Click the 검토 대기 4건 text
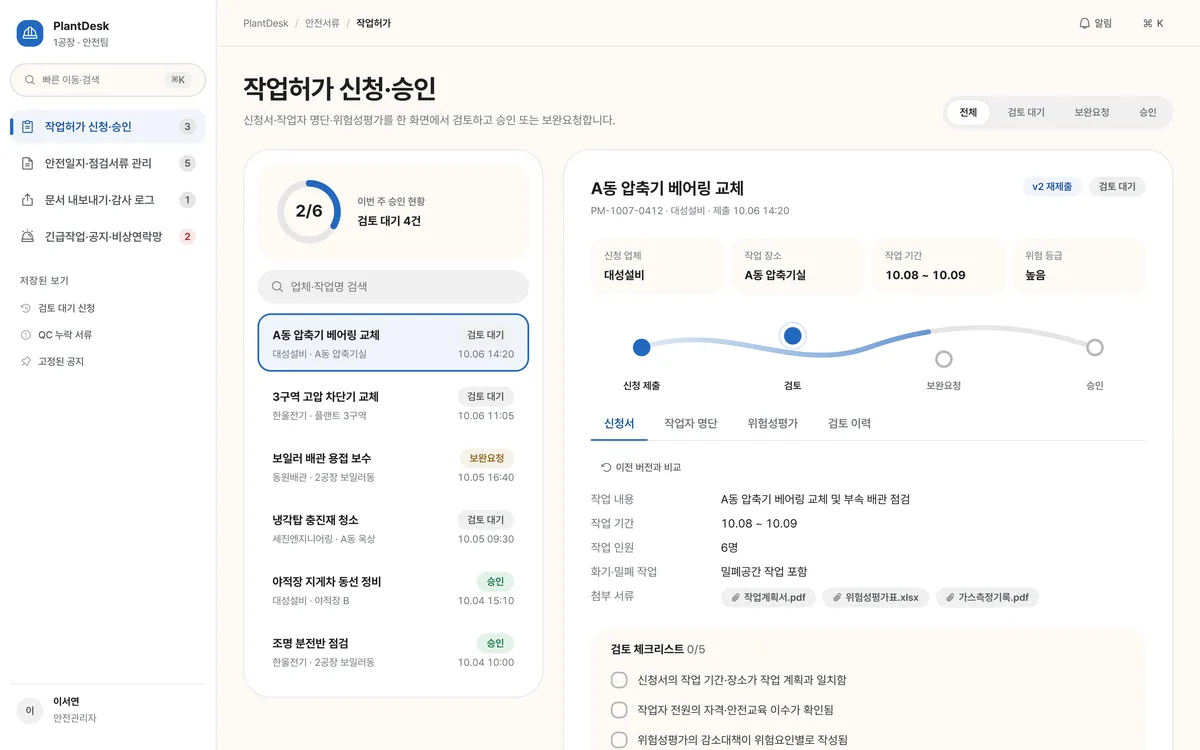 389,221
